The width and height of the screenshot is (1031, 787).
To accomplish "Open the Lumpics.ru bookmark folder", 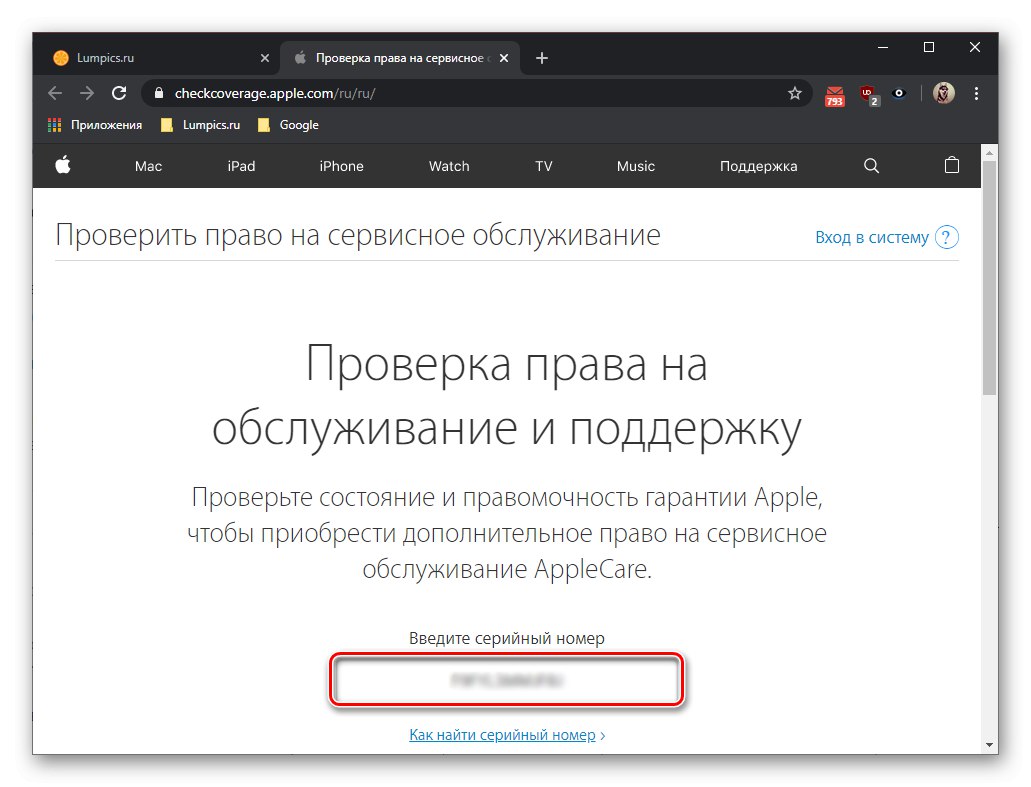I will (x=201, y=125).
